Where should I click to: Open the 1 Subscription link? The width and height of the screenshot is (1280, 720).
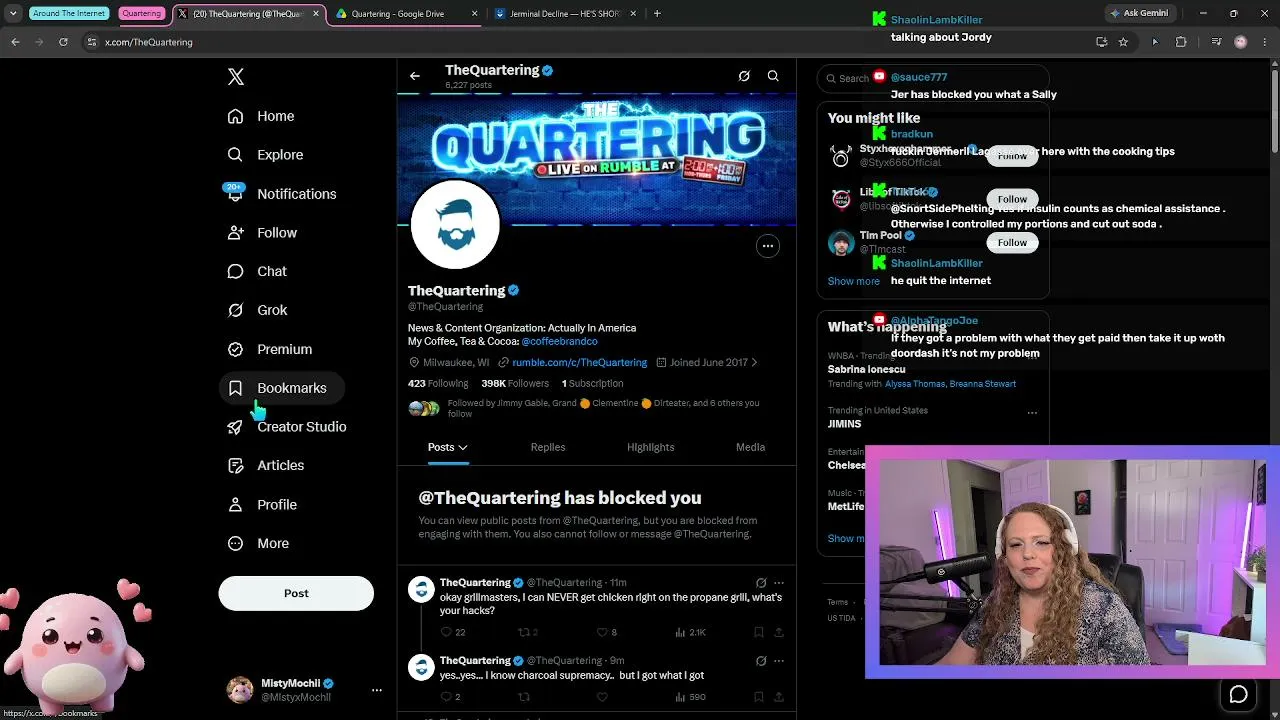592,384
